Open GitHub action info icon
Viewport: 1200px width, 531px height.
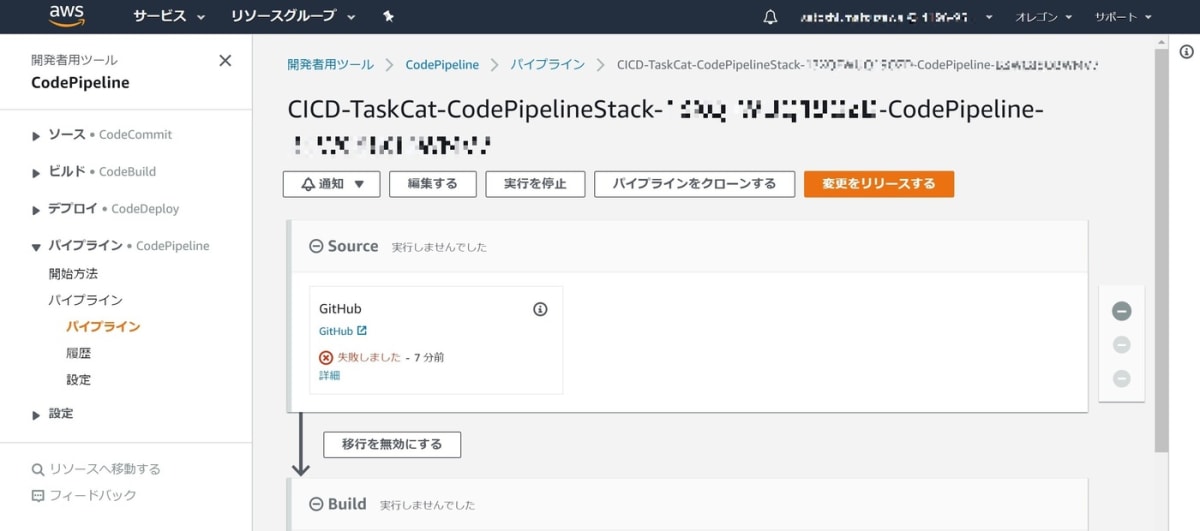tap(540, 309)
